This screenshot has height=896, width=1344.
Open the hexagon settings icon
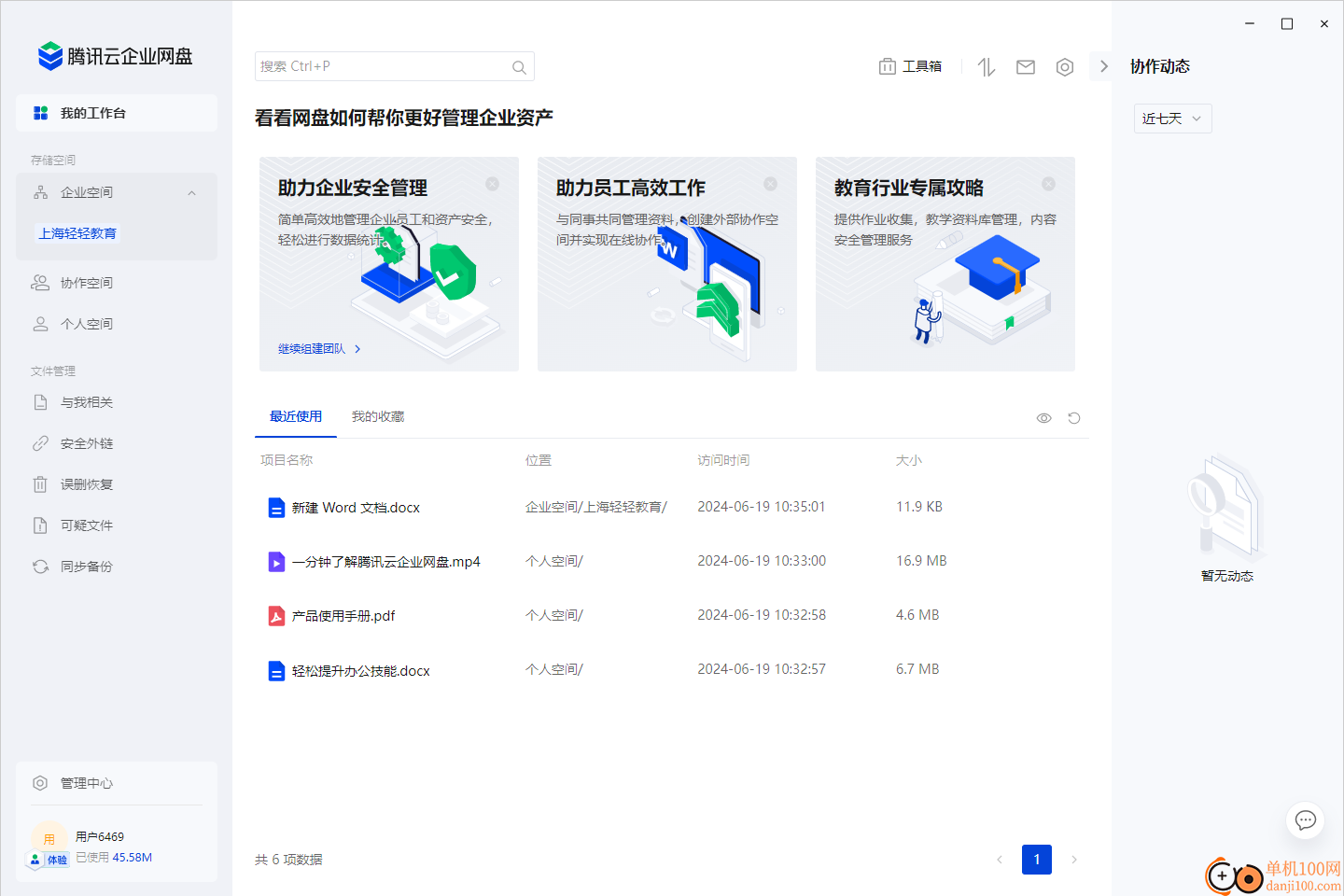pos(1065,66)
